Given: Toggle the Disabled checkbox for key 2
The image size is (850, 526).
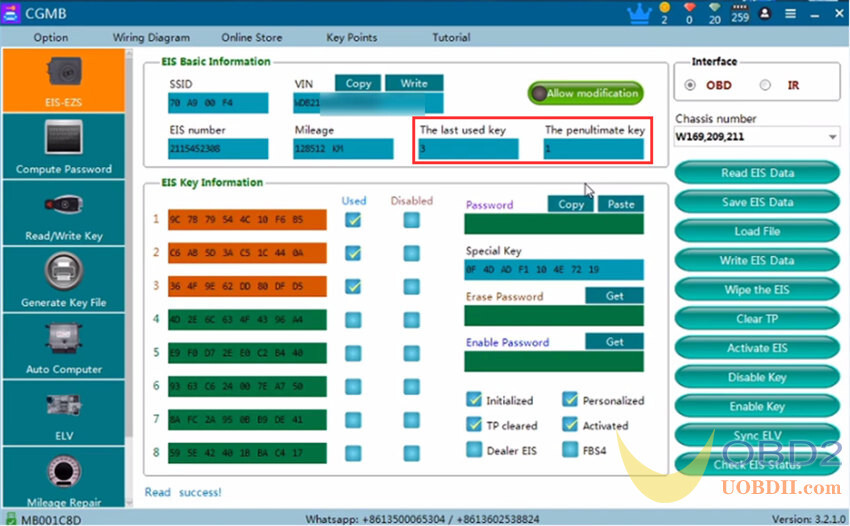Looking at the screenshot, I should pyautogui.click(x=411, y=253).
